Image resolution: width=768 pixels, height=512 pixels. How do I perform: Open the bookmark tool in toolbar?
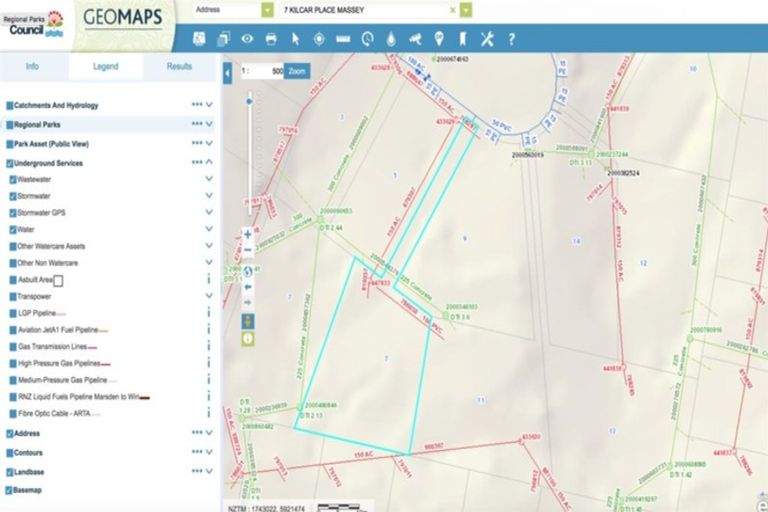click(463, 39)
